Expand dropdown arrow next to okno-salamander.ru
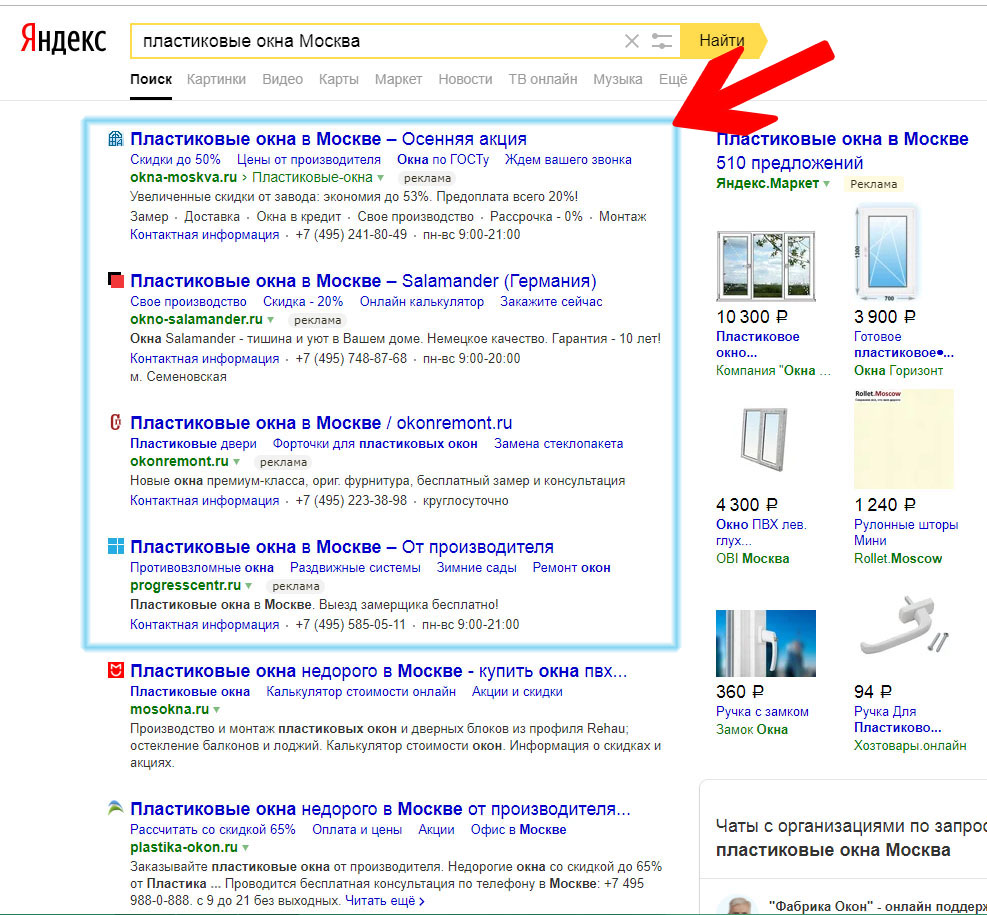Image resolution: width=987 pixels, height=915 pixels. tap(271, 320)
